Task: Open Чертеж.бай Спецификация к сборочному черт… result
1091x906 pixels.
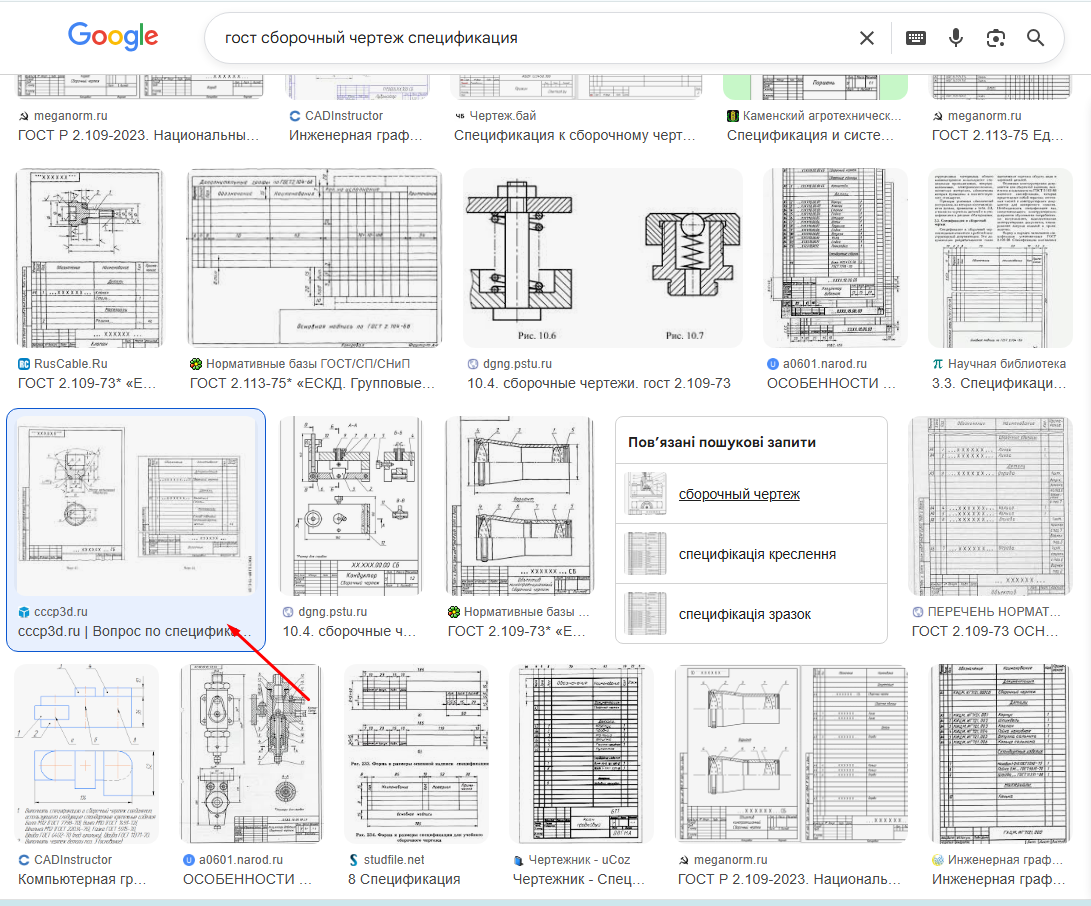Action: (575, 135)
